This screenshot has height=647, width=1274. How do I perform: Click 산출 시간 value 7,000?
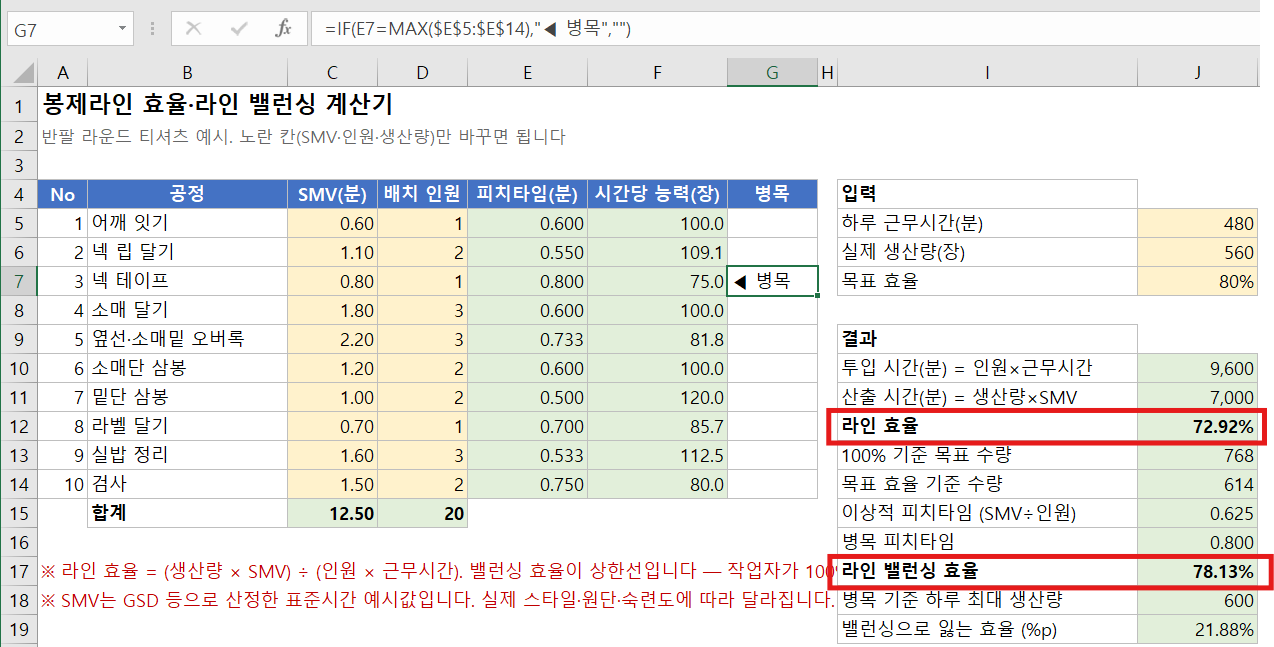1198,397
